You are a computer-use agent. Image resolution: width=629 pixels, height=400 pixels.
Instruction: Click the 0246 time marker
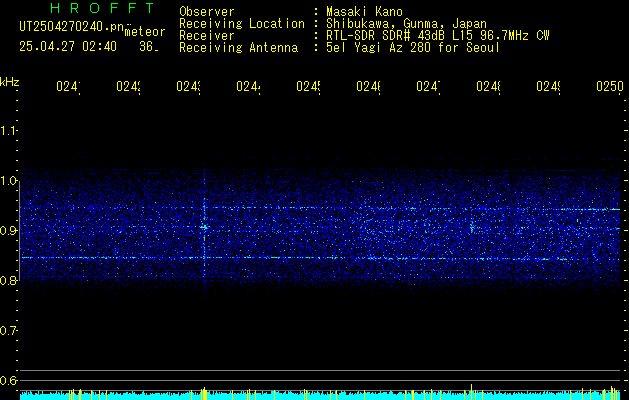(x=369, y=87)
